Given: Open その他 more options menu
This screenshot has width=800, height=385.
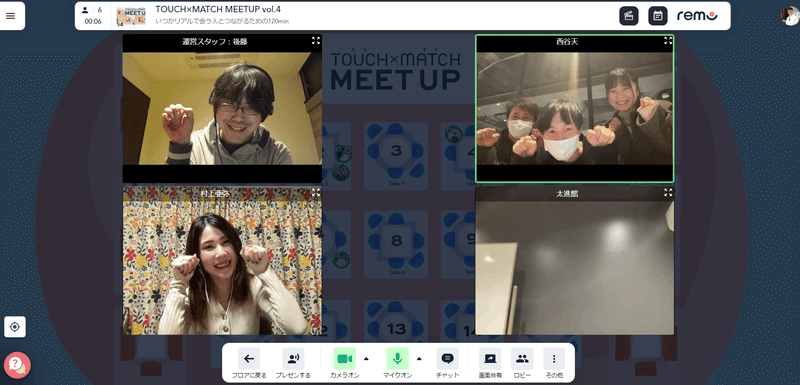Looking at the screenshot, I should tap(554, 359).
